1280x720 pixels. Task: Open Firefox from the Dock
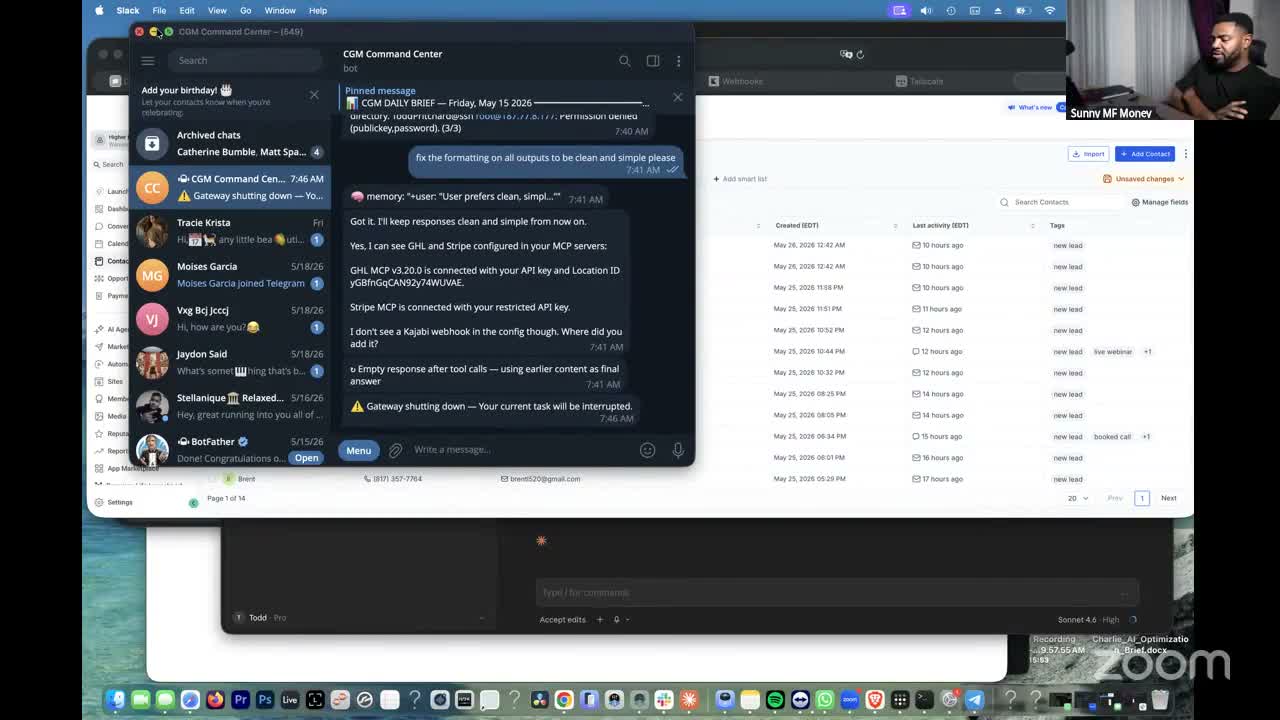pos(215,700)
